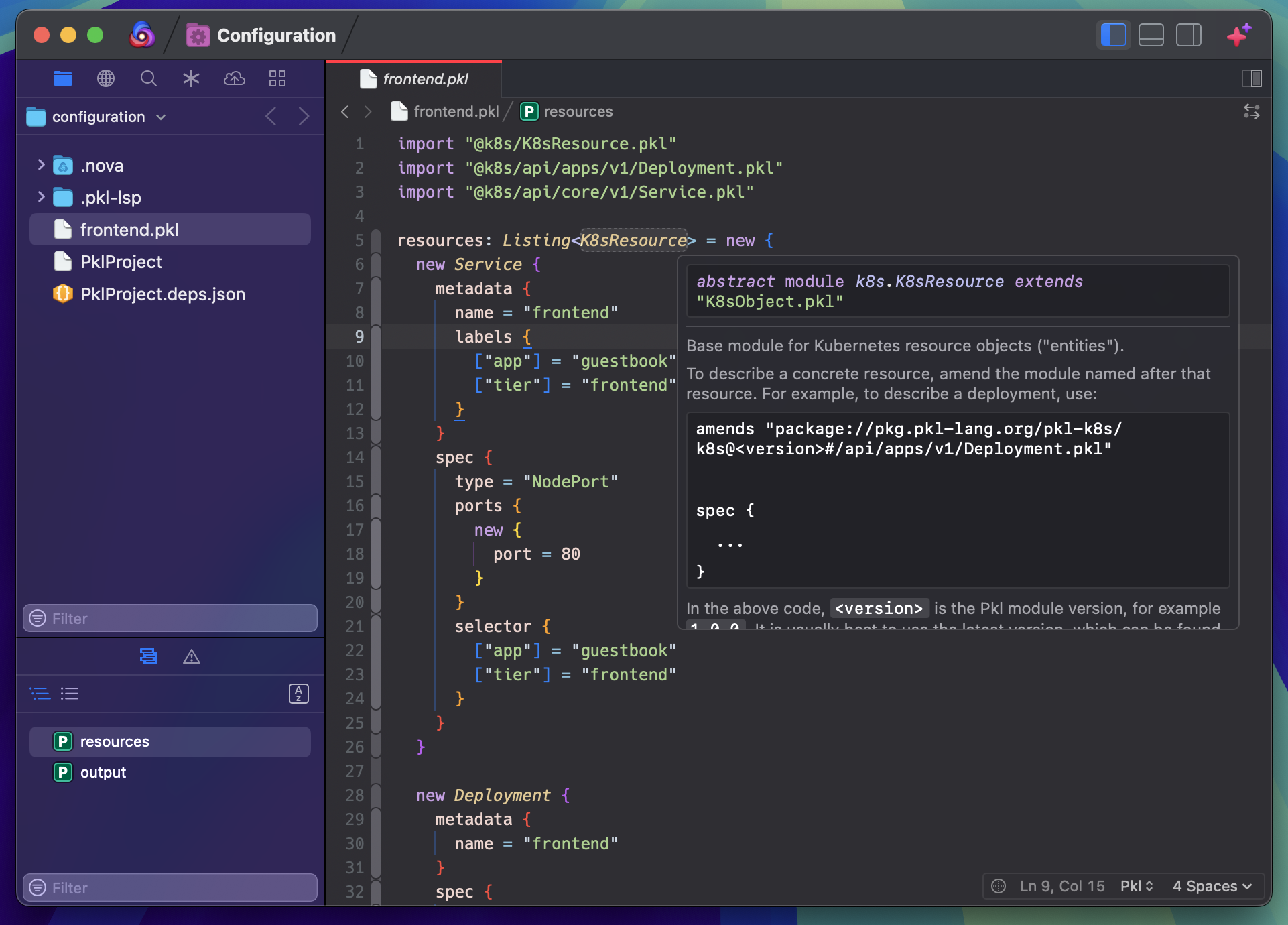Select the .pkl-lsp folder row
This screenshot has height=925, width=1288.
pyautogui.click(x=170, y=197)
